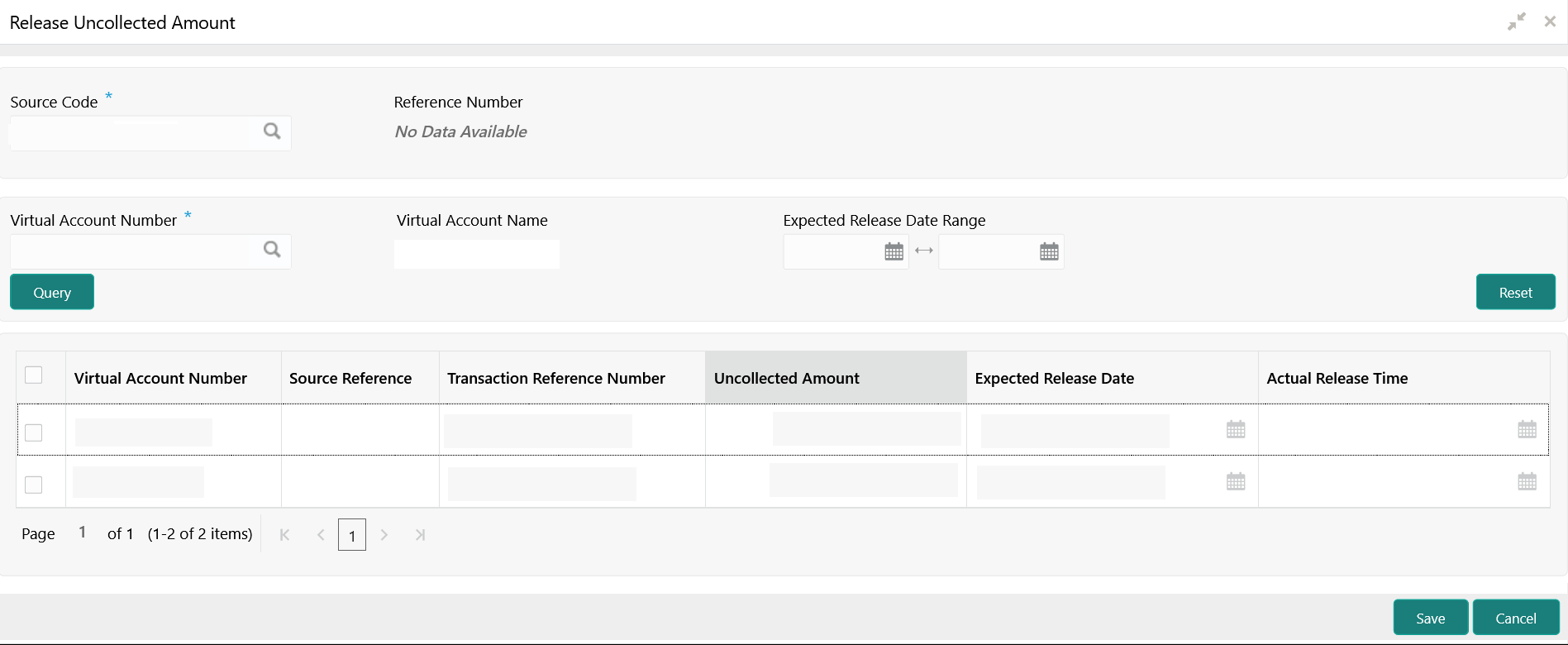Open start date calendar in release range
The image size is (1568, 645).
click(894, 251)
